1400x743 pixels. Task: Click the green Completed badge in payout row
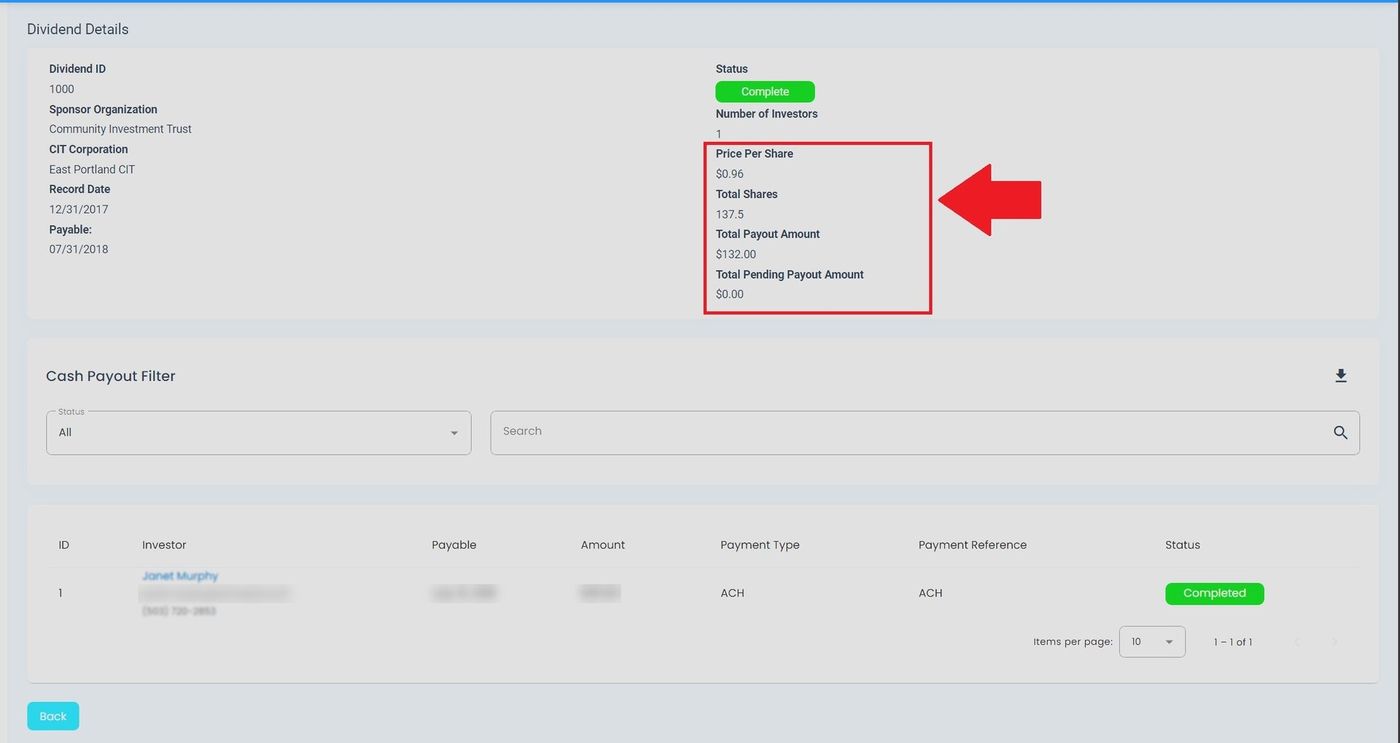pyautogui.click(x=1214, y=593)
